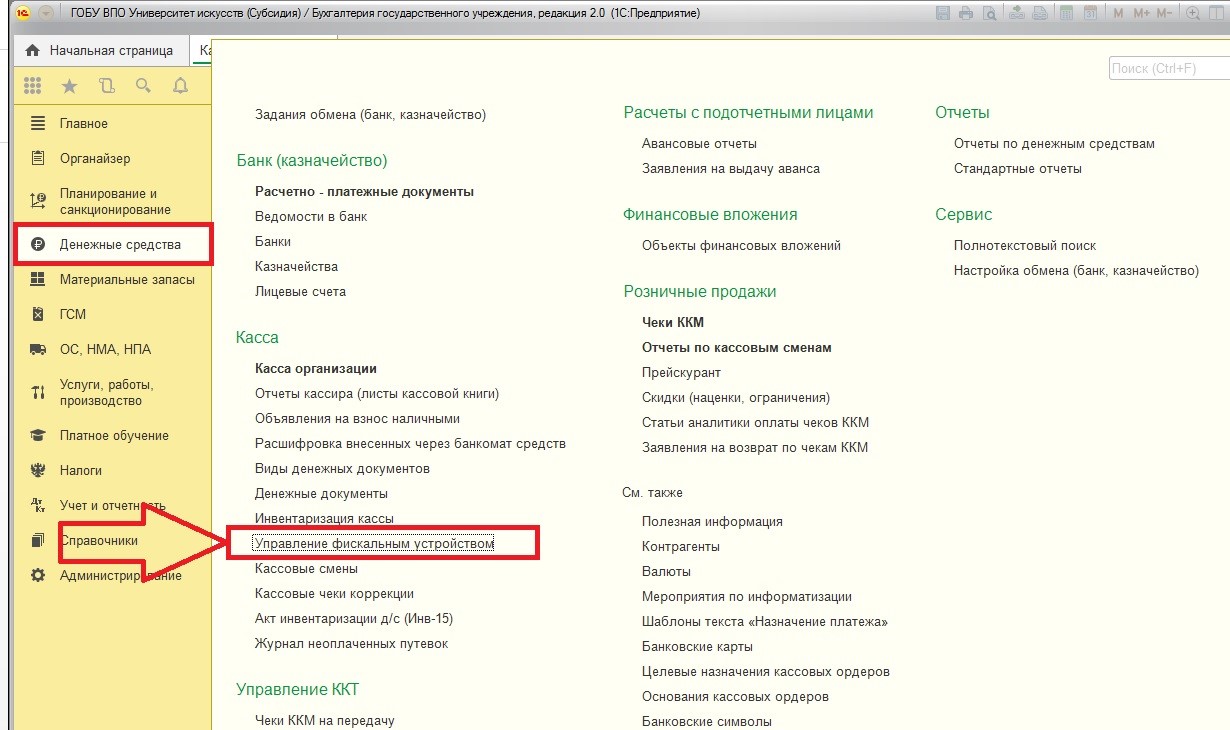Screen dimensions: 1230x730
Task: Open Кассовые чеки коррекции
Action: pyautogui.click(x=334, y=593)
